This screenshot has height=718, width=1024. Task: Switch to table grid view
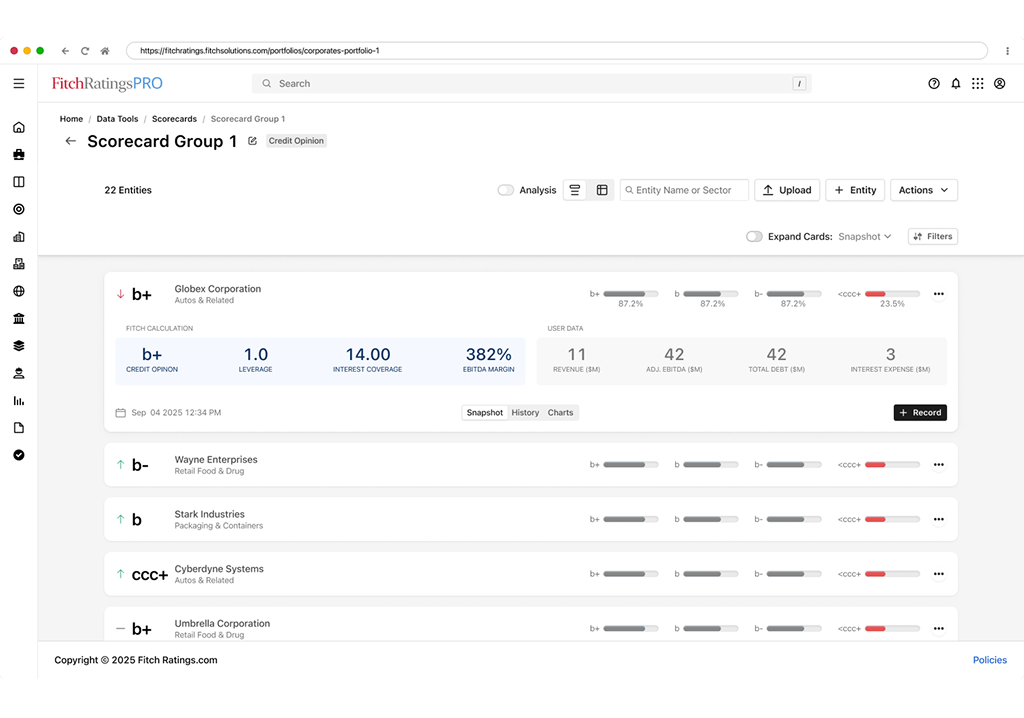coord(602,190)
